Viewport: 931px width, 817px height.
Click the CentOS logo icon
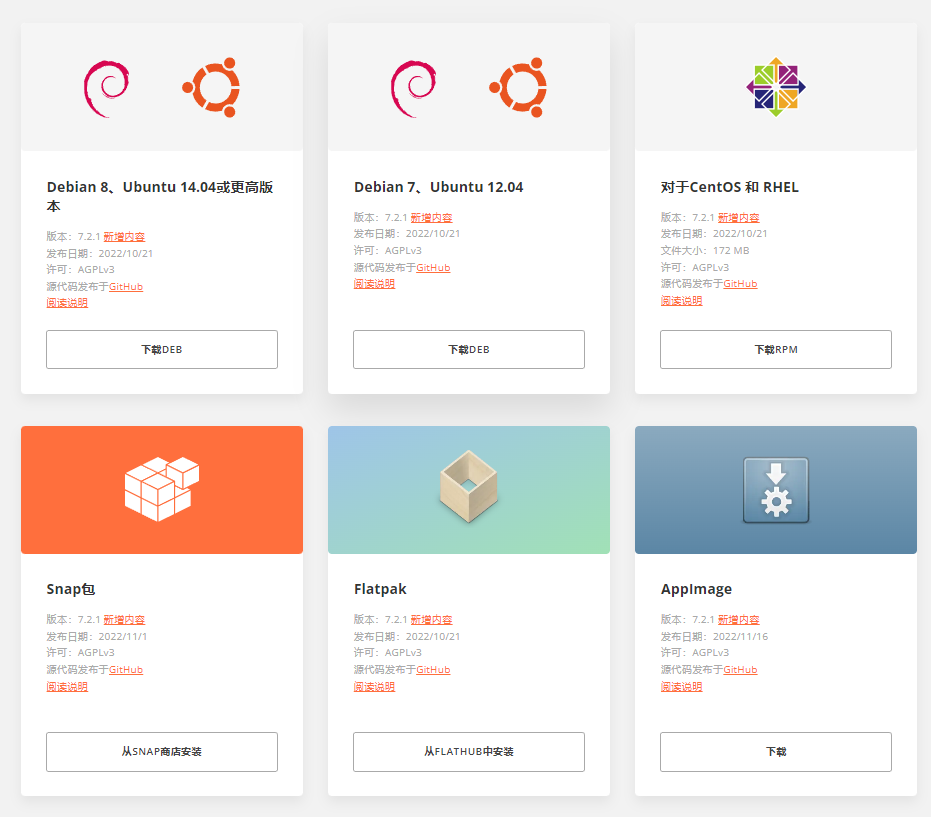click(776, 87)
